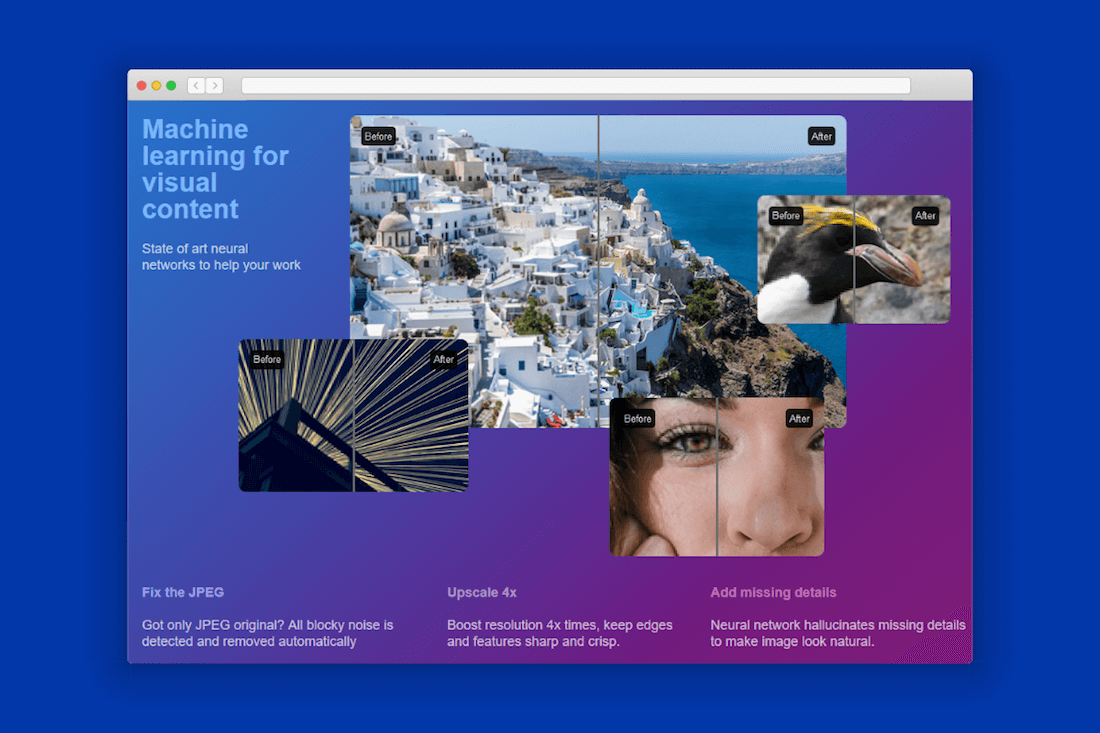This screenshot has height=733, width=1100.
Task: Click the Before badge on the architecture image
Action: 267,358
